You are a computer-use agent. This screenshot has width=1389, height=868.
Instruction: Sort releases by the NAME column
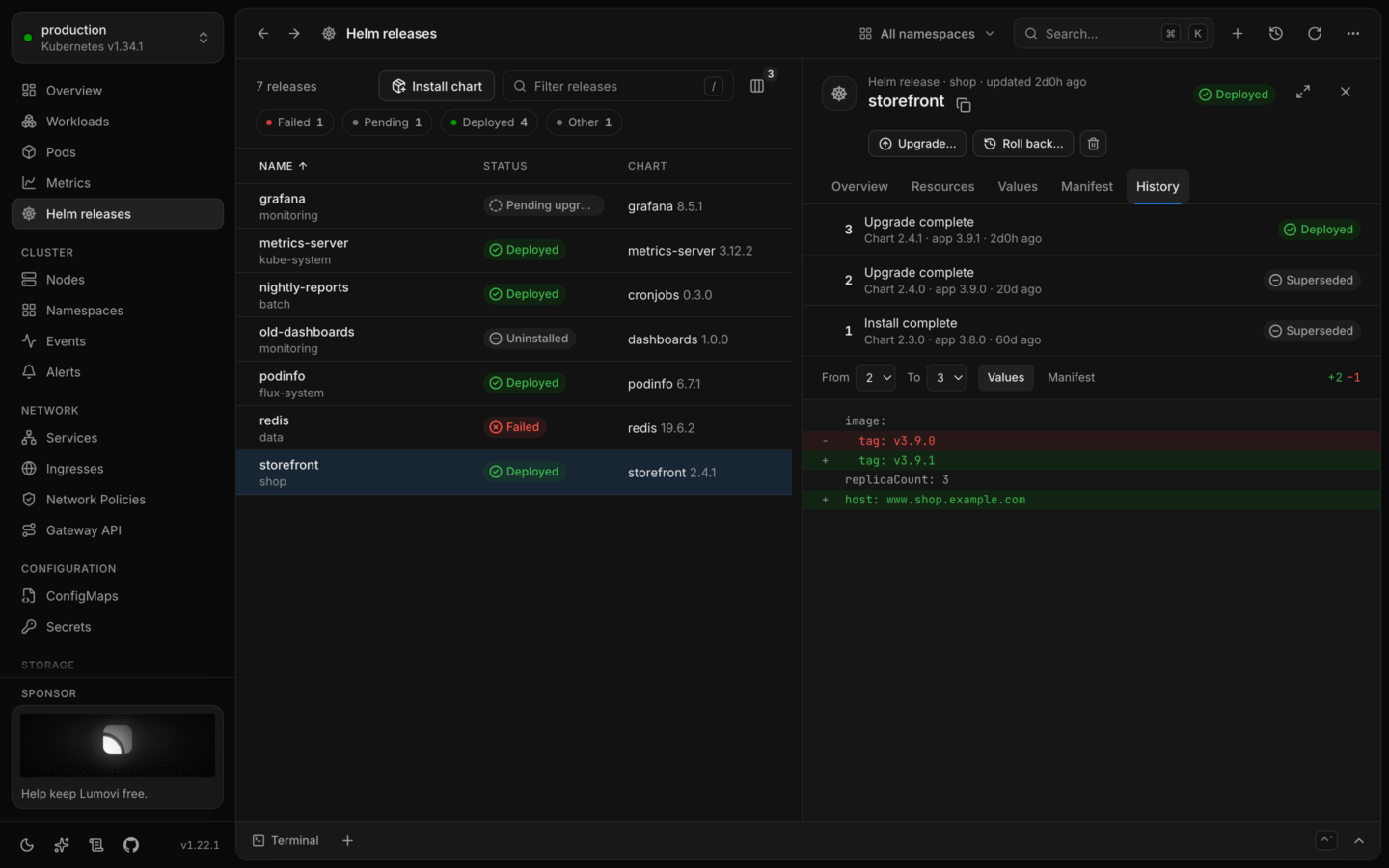(x=284, y=166)
